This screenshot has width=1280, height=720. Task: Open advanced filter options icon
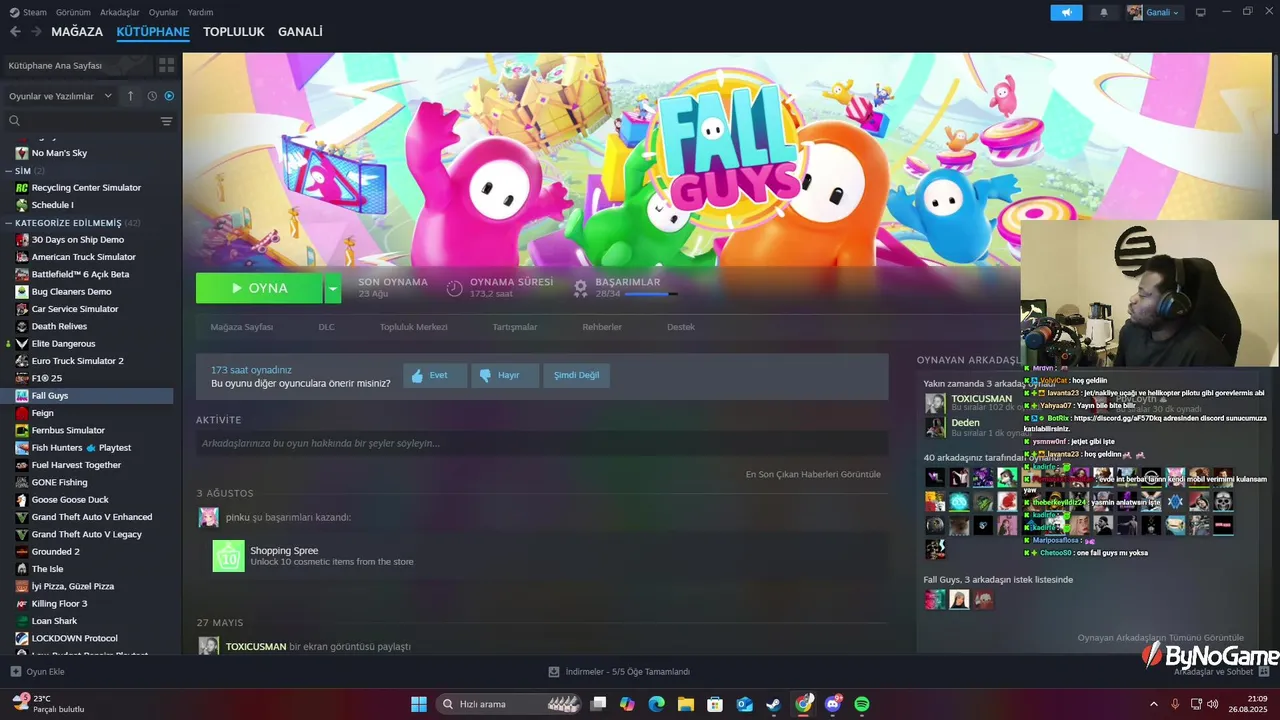[x=166, y=121]
